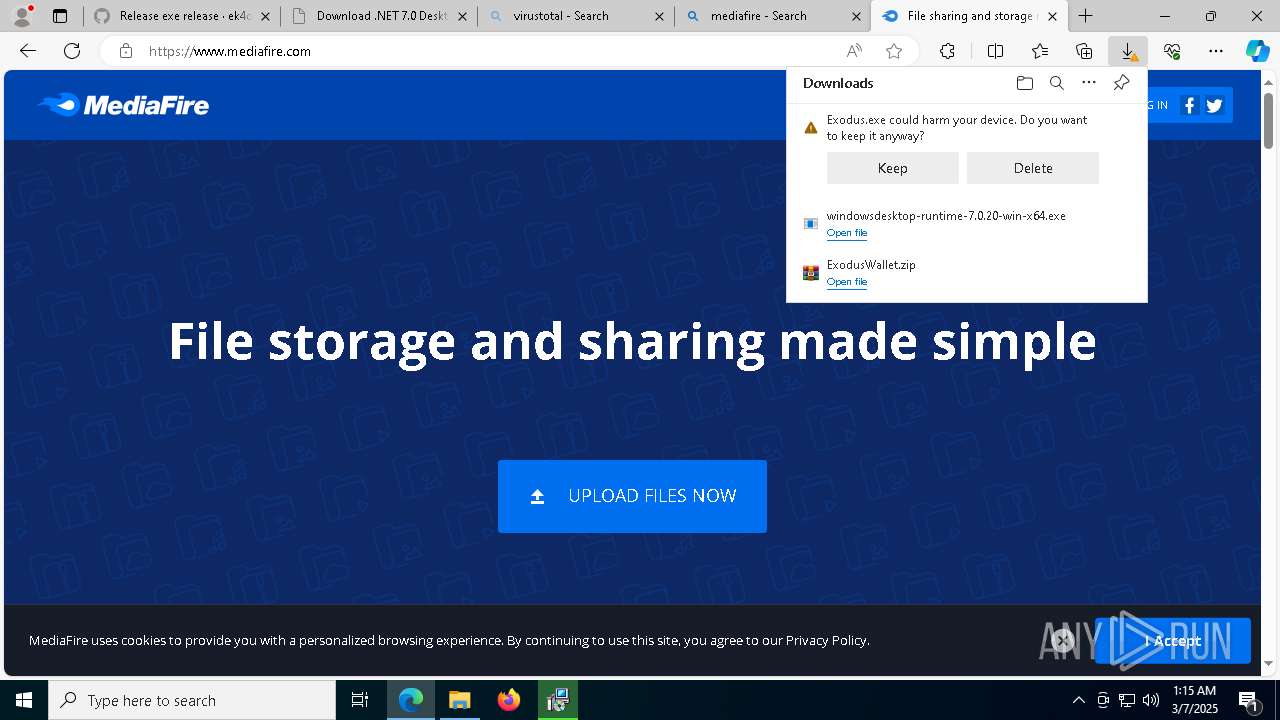Go back to the previous page
This screenshot has height=720, width=1280.
coord(28,51)
